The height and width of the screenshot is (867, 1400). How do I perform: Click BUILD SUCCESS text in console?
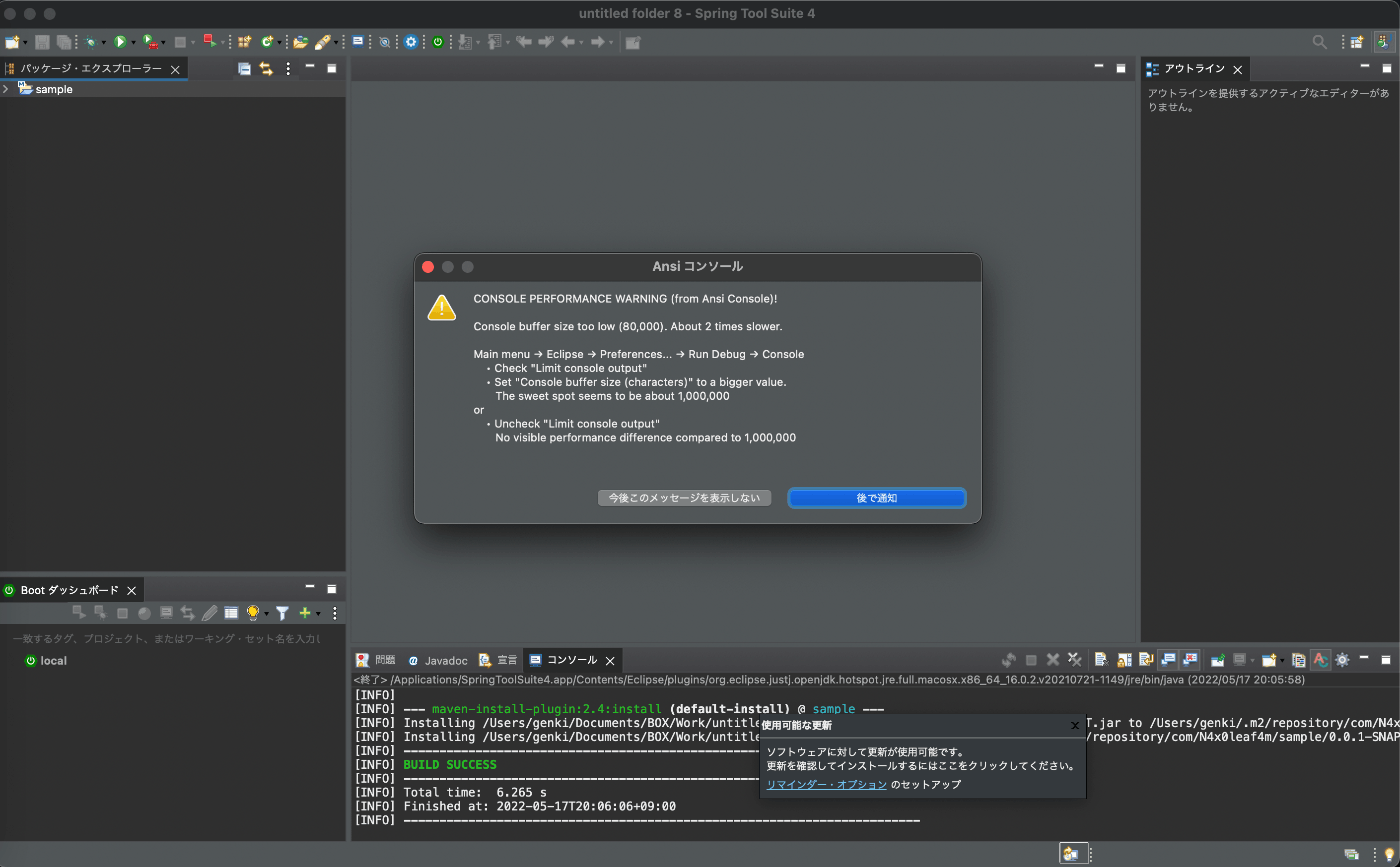(x=450, y=765)
